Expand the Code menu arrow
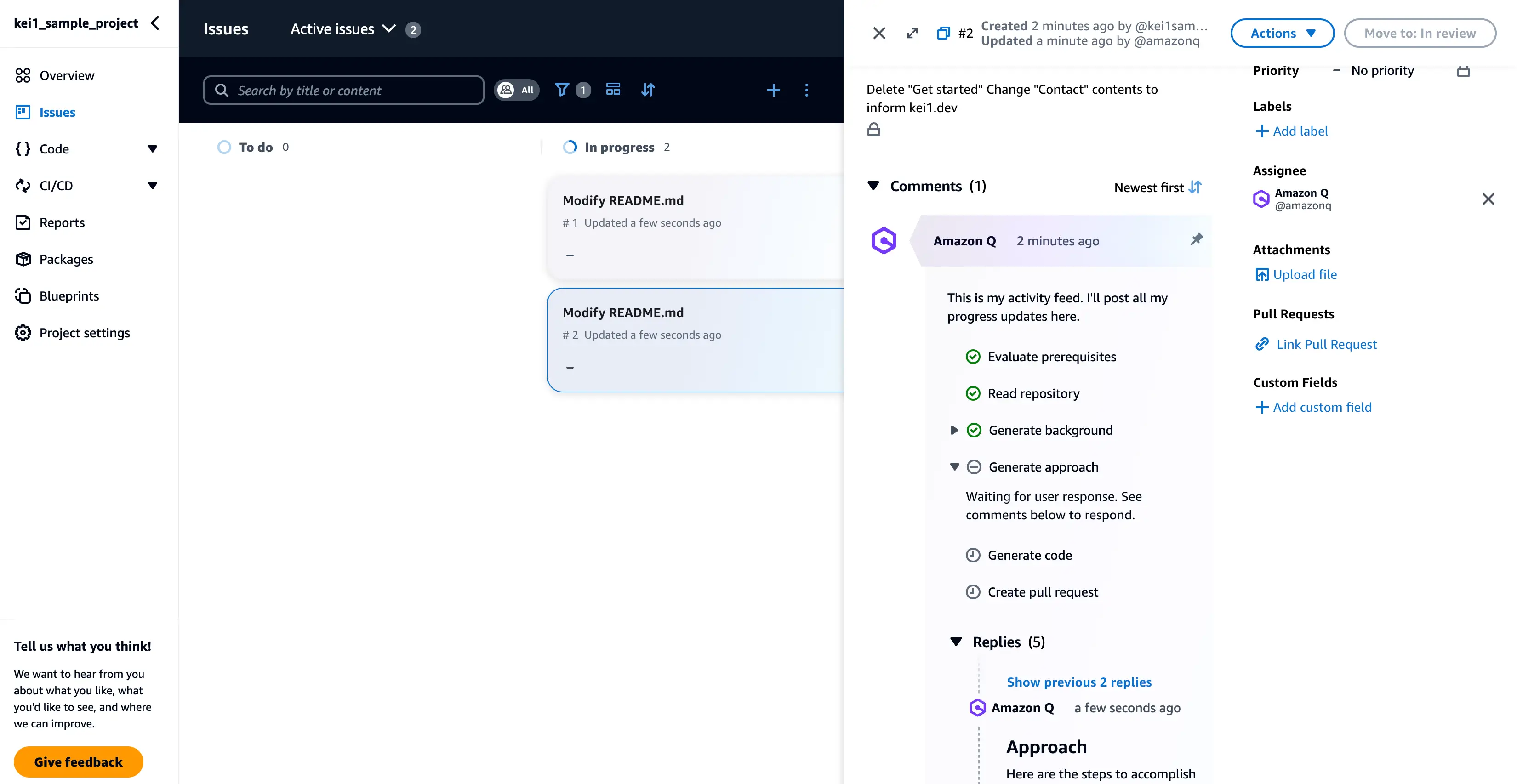The height and width of the screenshot is (784, 1517). [x=153, y=149]
